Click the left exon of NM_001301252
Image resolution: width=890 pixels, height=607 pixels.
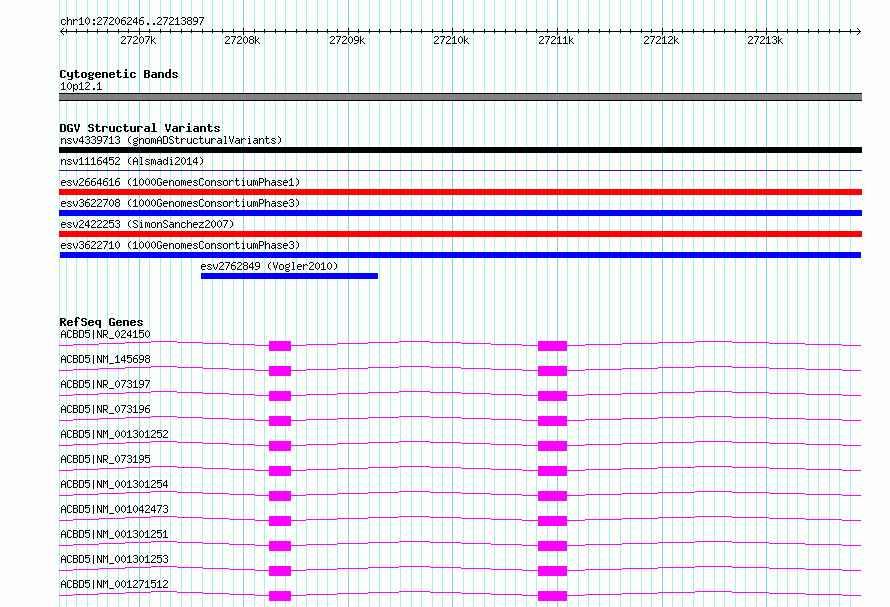tap(280, 446)
